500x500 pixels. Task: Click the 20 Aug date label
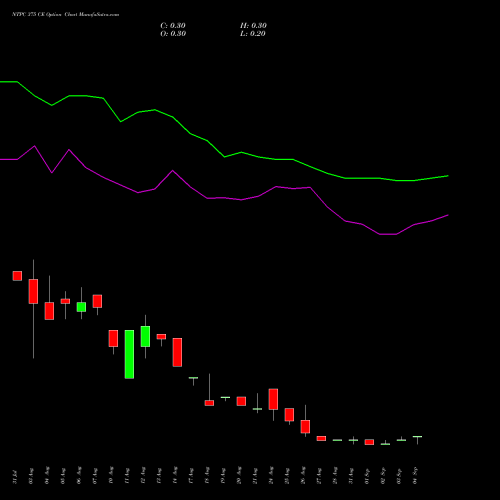(239, 476)
